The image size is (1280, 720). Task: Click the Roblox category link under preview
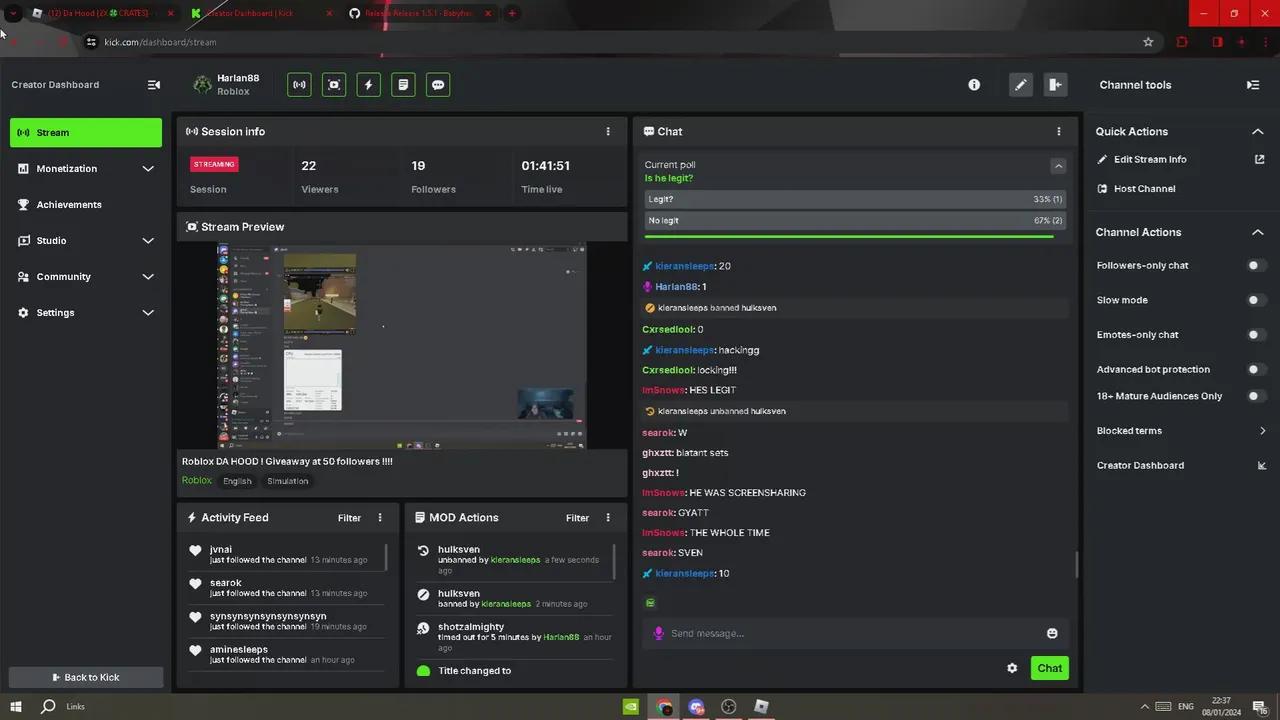[x=197, y=480]
